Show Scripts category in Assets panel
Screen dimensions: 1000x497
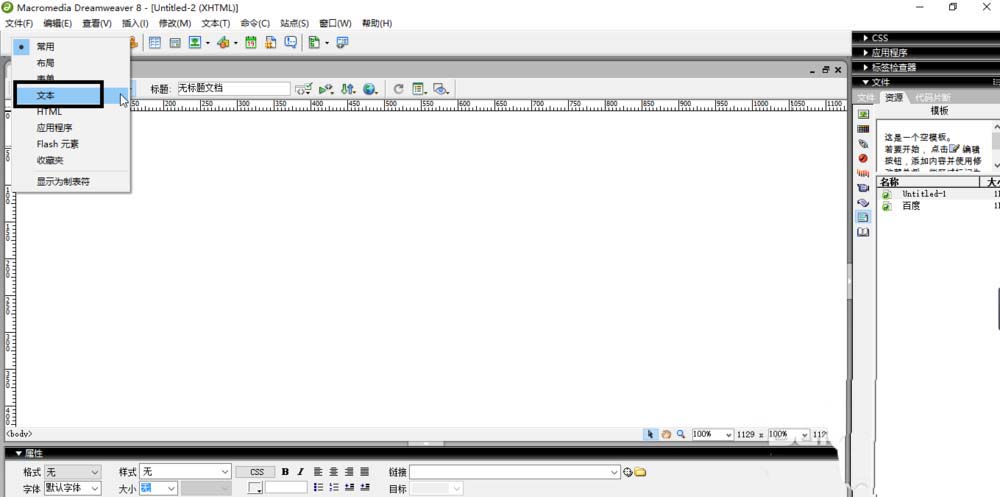pos(863,202)
